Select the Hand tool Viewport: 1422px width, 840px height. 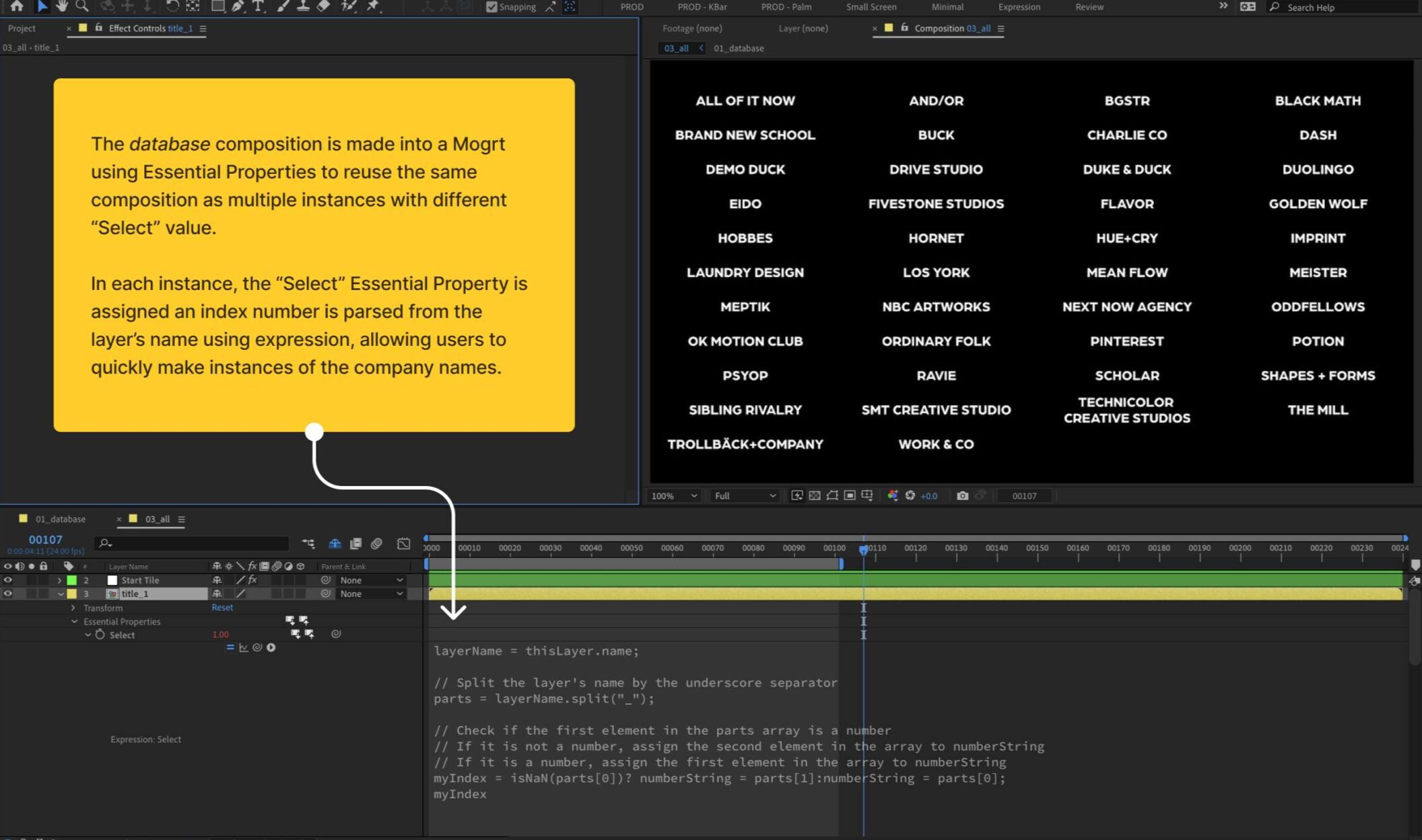tap(62, 6)
